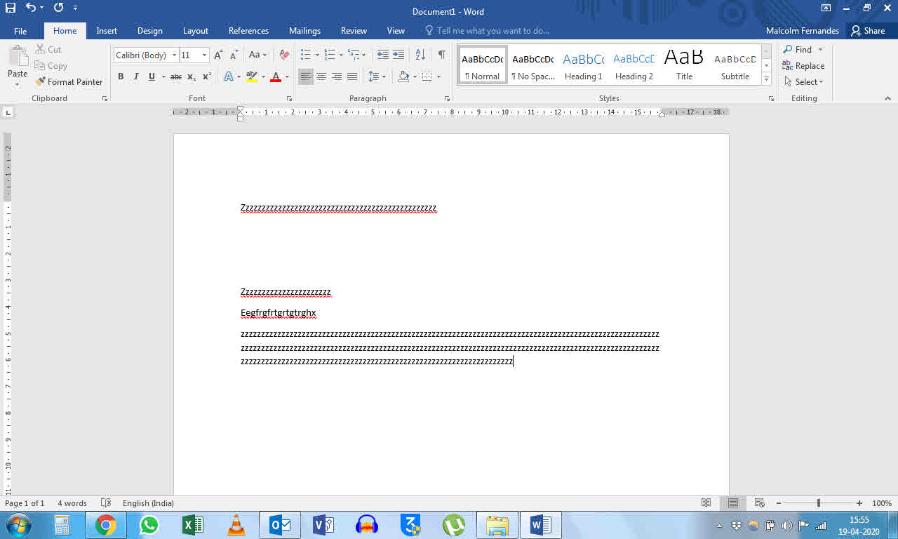The width and height of the screenshot is (898, 539).
Task: Open the File tab
Action: point(20,31)
